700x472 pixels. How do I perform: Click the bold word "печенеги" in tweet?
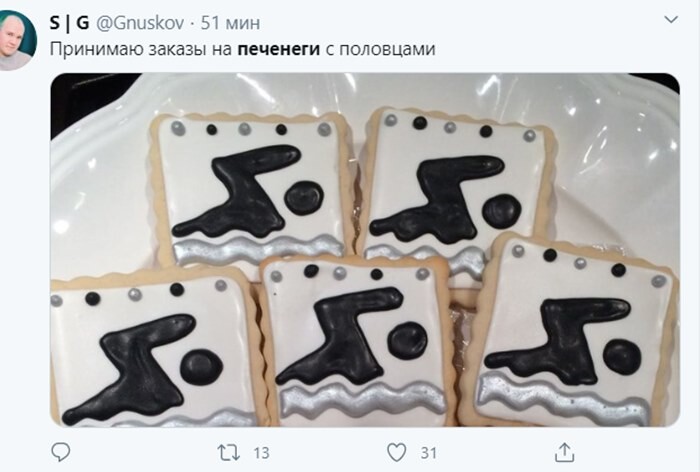click(x=279, y=49)
